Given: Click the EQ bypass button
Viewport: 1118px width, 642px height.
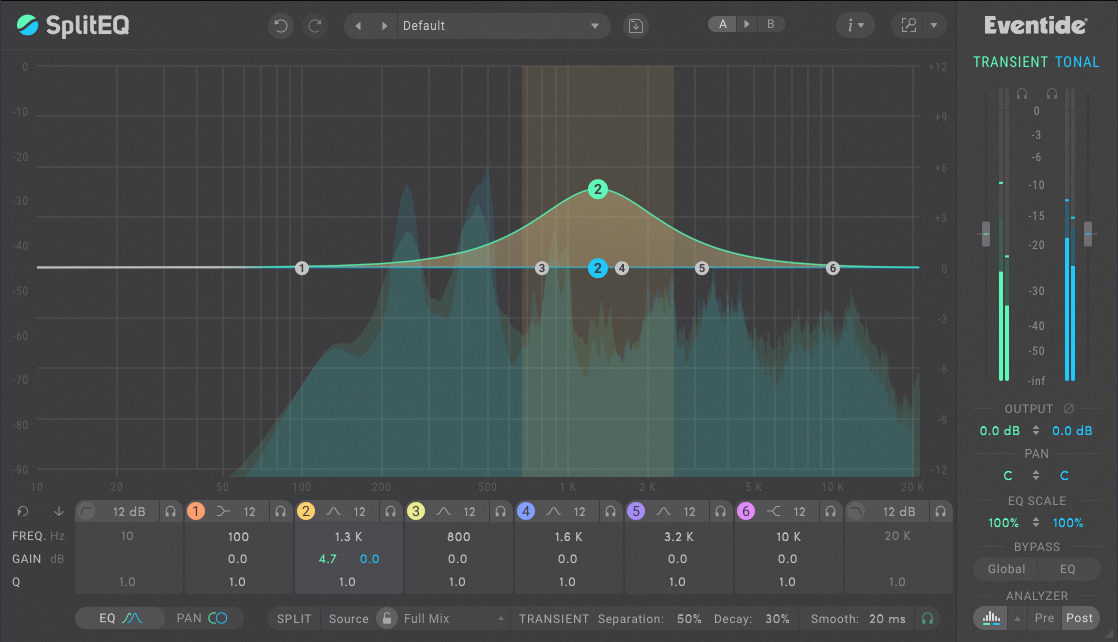Looking at the screenshot, I should click(x=1067, y=569).
